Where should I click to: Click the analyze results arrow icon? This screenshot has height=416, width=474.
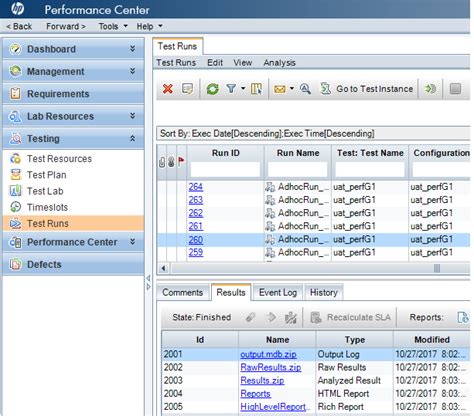[271, 317]
